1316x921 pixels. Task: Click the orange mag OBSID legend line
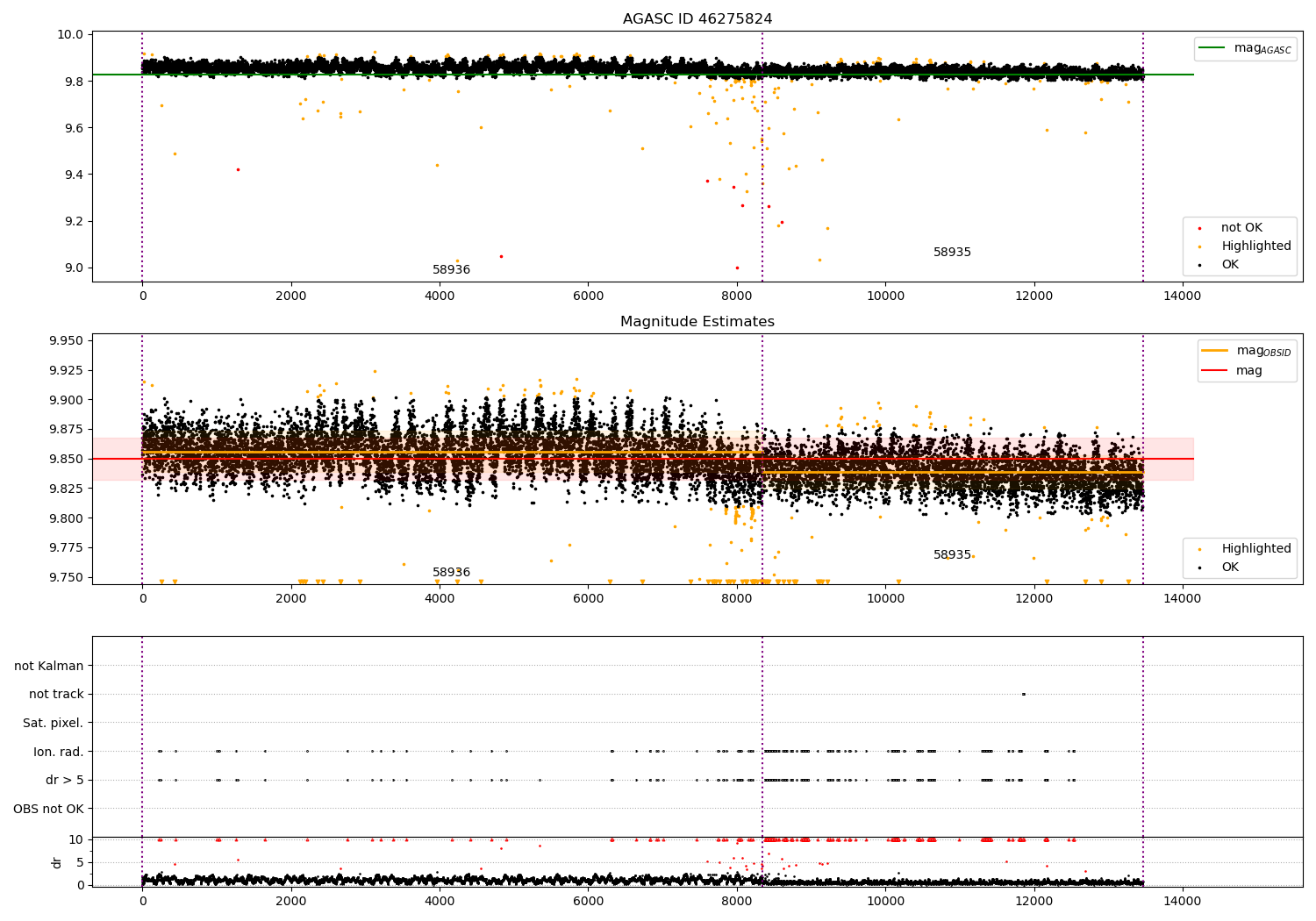point(1215,351)
